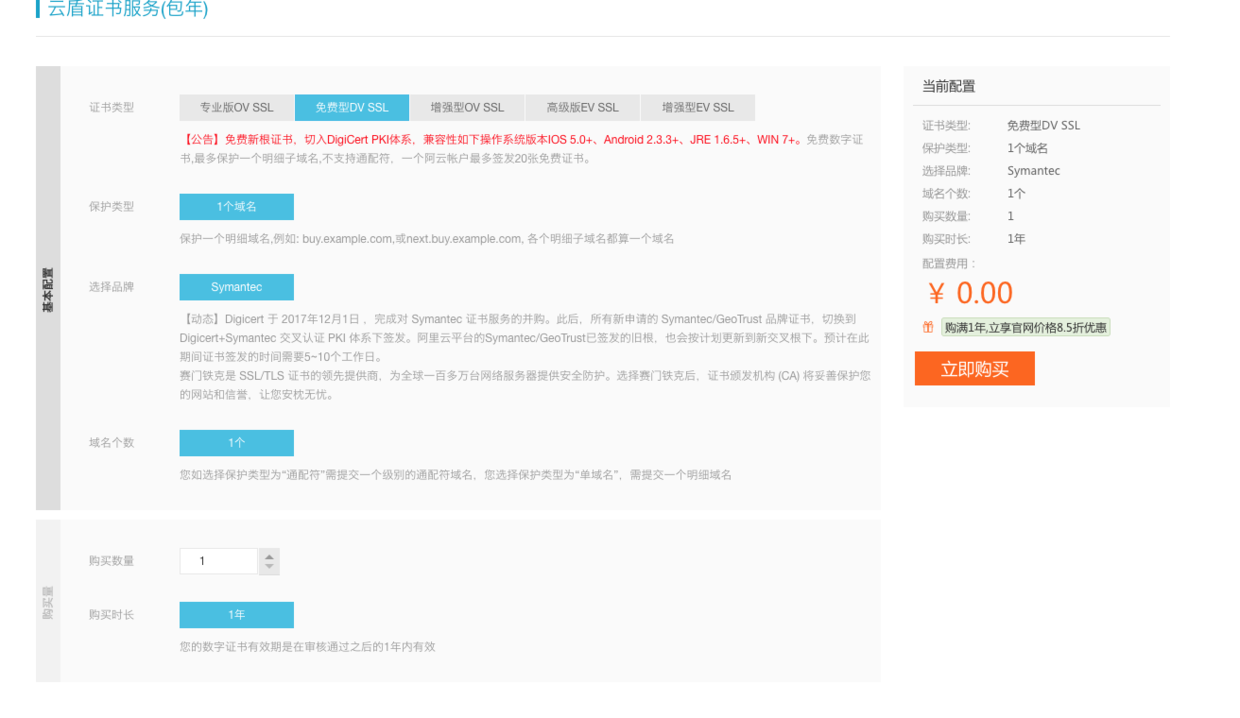The width and height of the screenshot is (1240, 718).
Task: Select 1个 as the domain count
Action: tap(237, 443)
